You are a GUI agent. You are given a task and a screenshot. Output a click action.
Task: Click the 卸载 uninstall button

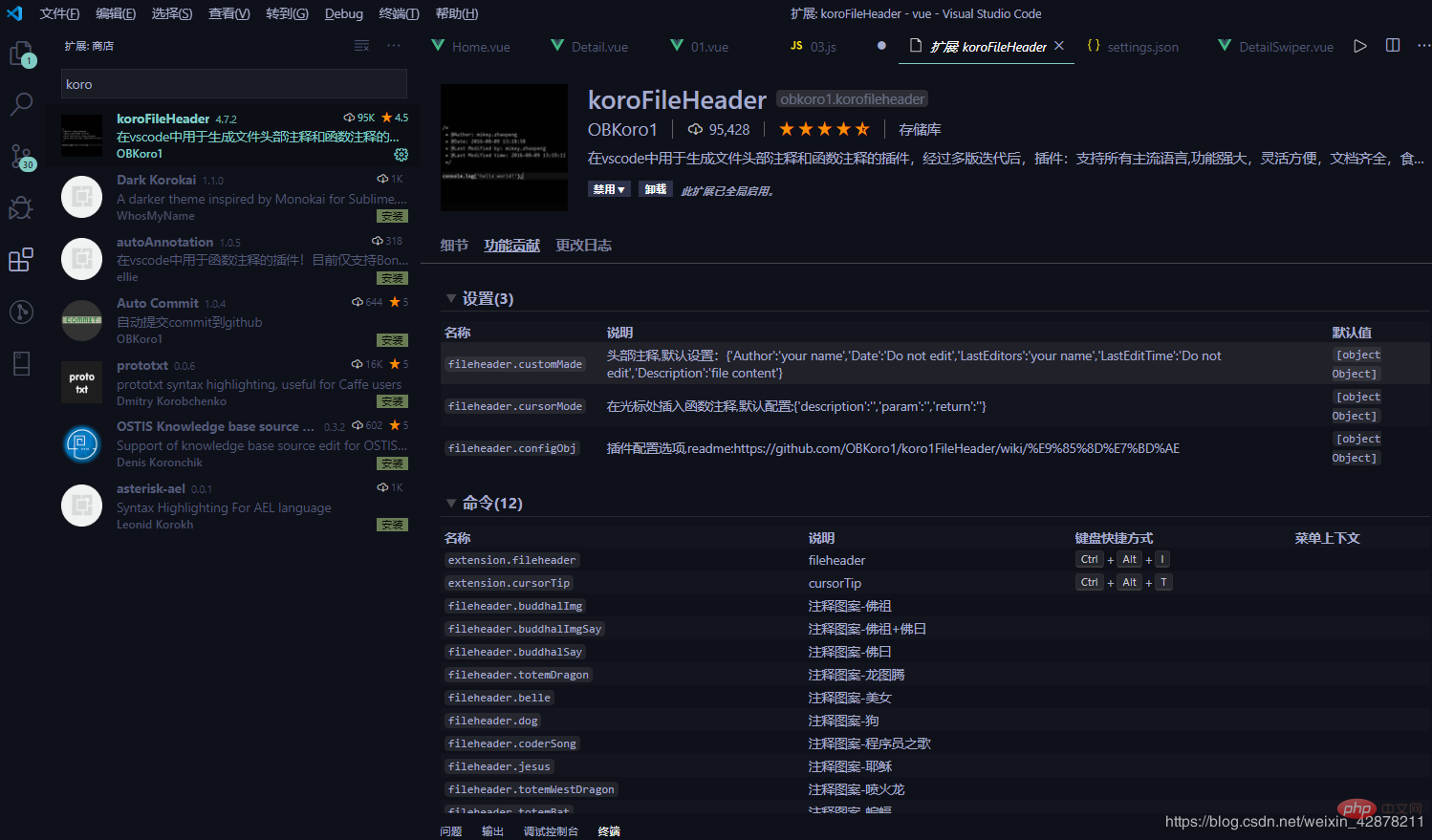point(656,189)
